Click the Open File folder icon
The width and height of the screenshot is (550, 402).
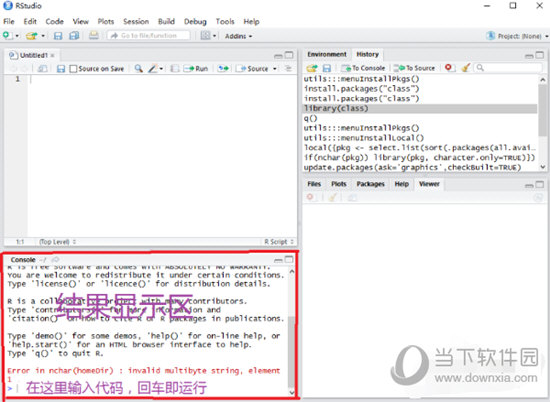pos(32,36)
